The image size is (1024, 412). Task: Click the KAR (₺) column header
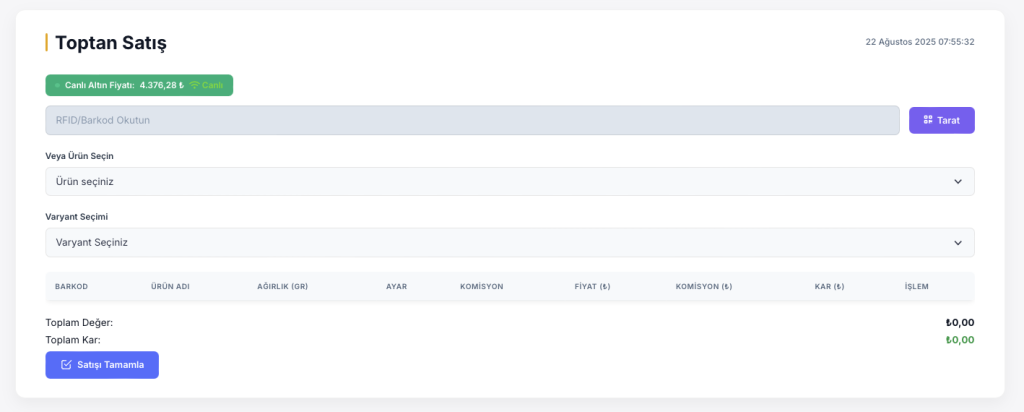tap(829, 287)
